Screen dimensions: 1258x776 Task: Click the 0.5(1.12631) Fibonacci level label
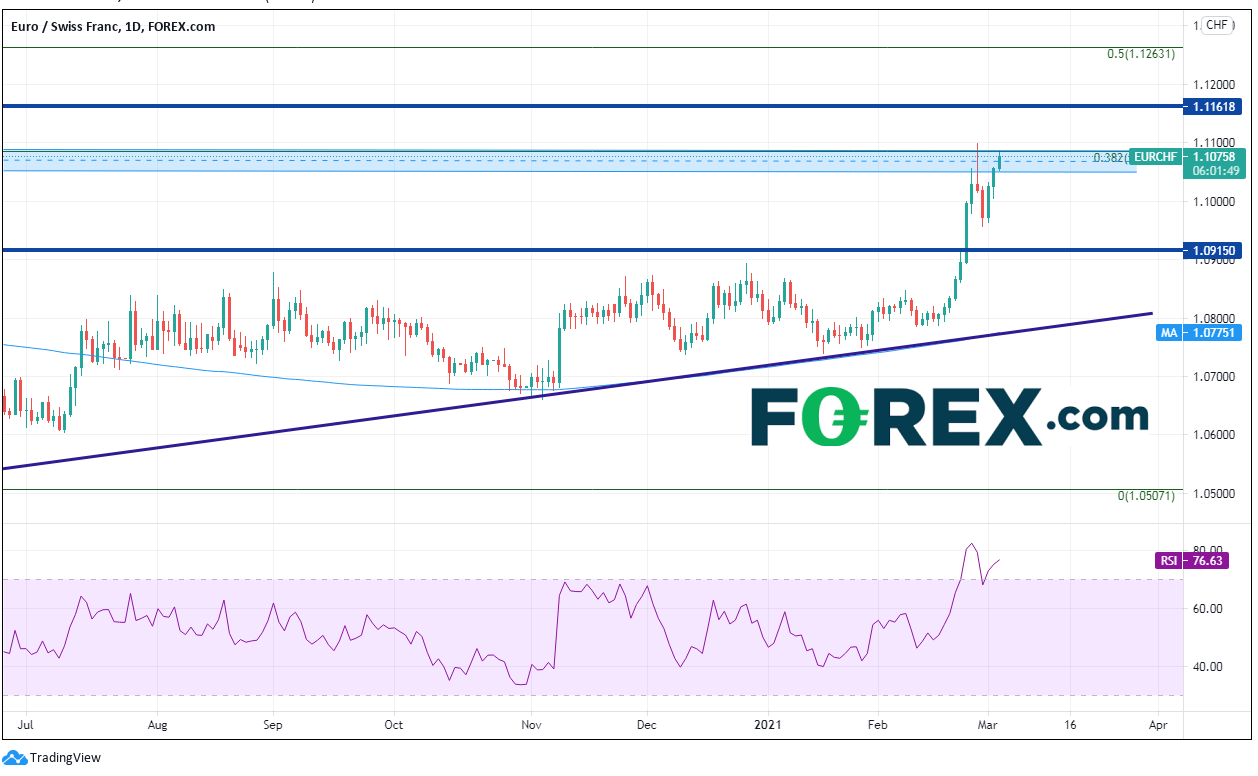[x=1140, y=55]
